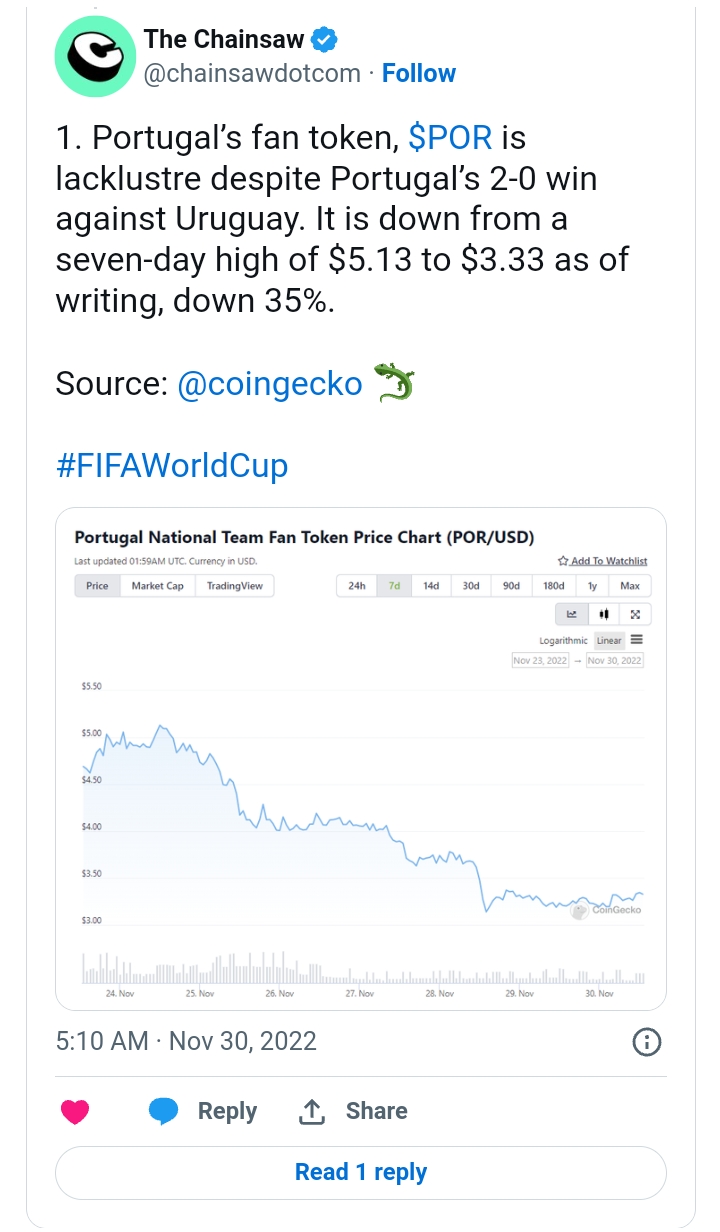Click the tweet timestamp 5:10 AM Nov 30, 2022

(x=186, y=1041)
